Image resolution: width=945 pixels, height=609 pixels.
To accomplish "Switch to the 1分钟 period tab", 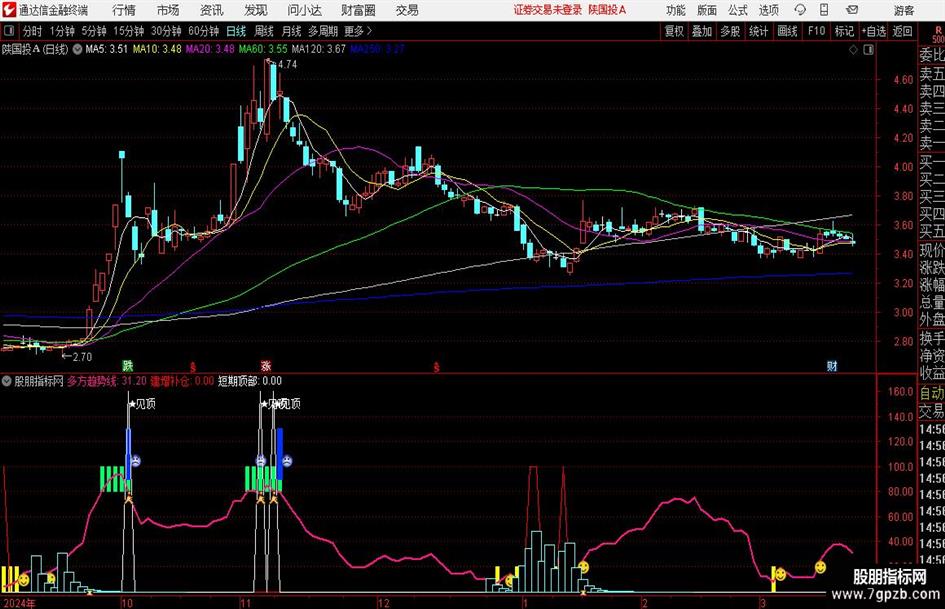I will click(x=62, y=31).
